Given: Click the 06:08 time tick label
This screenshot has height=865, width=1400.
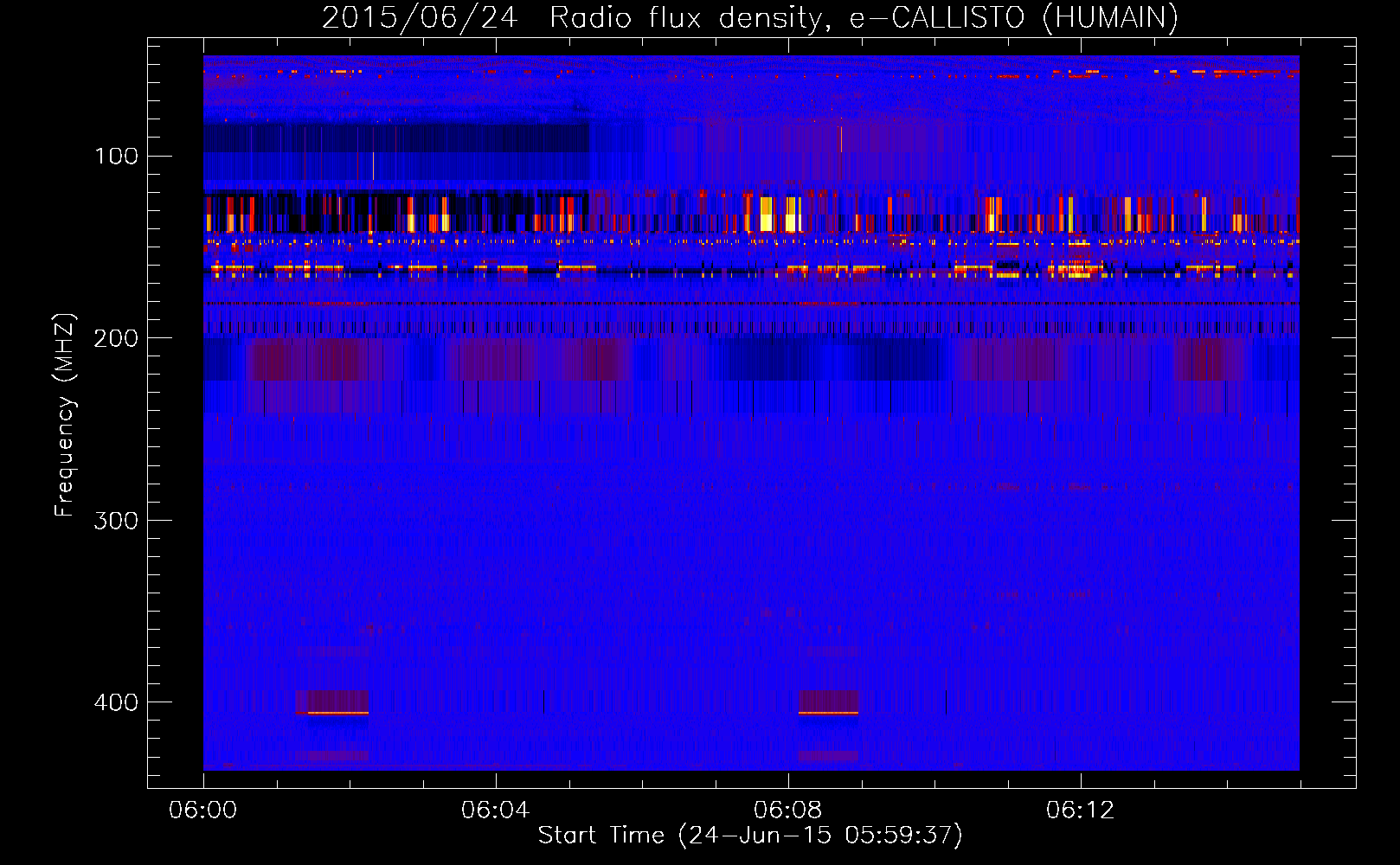Looking at the screenshot, I should (787, 811).
